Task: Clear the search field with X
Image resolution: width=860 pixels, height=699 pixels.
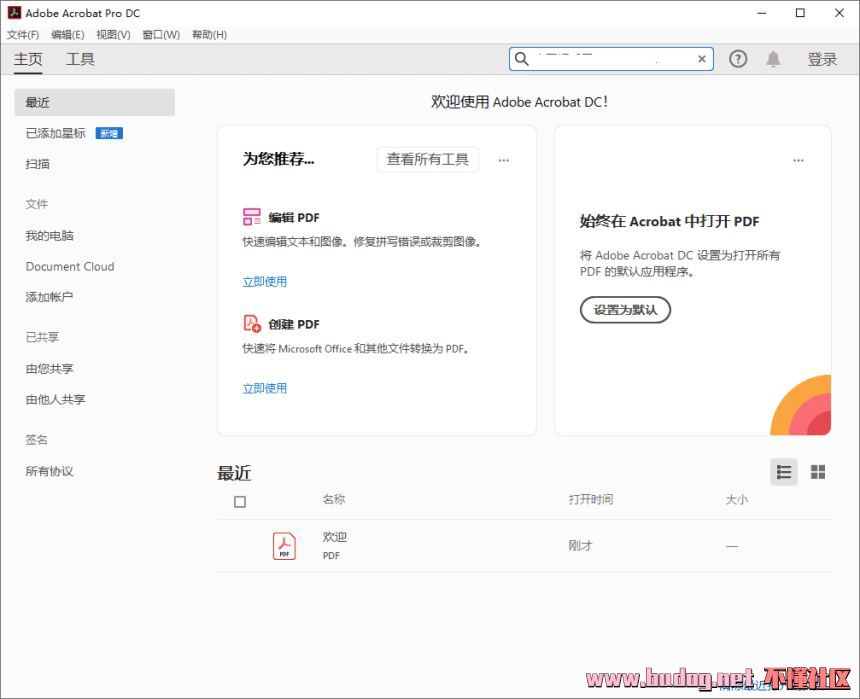Action: pos(701,59)
